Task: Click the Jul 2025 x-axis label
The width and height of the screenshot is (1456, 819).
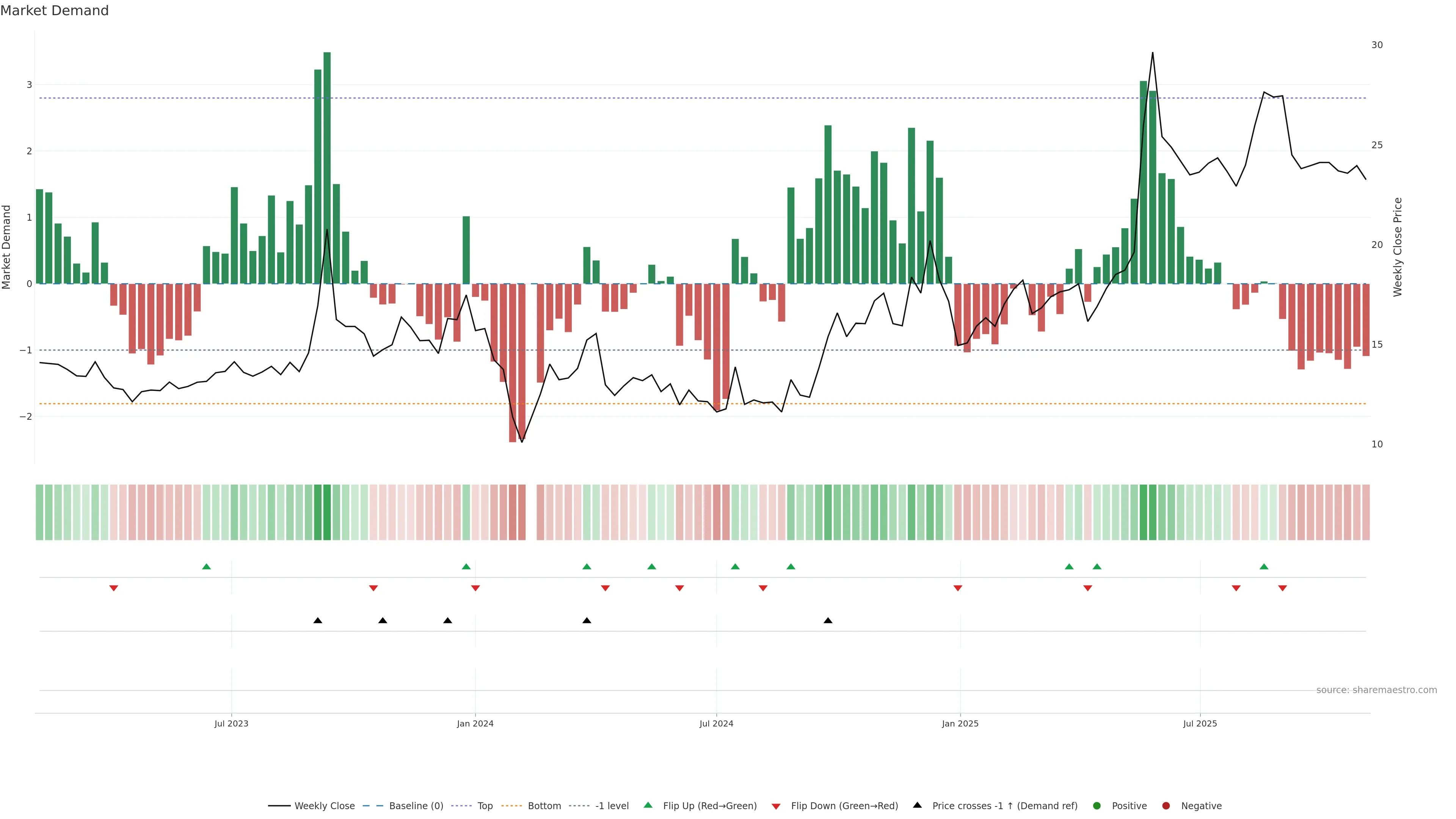Action: [x=1200, y=723]
